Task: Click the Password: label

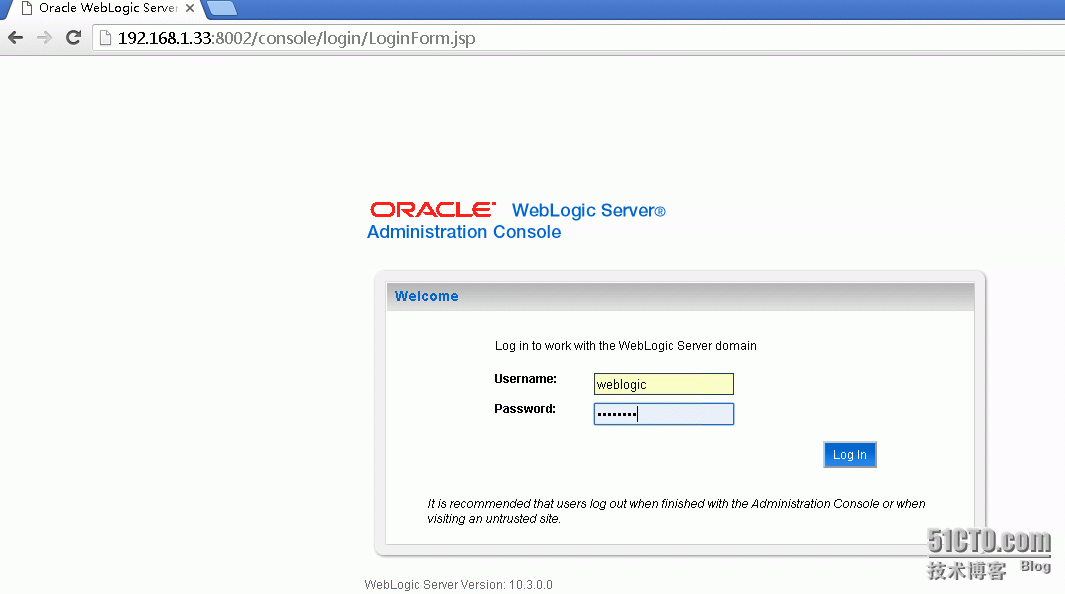Action: click(524, 409)
